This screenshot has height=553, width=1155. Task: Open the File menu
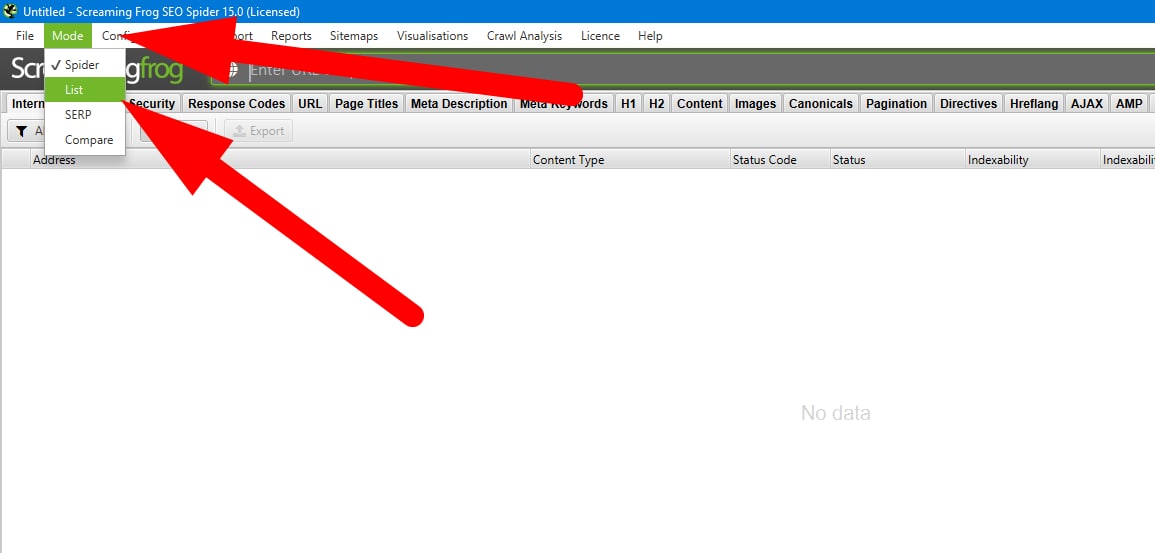[24, 35]
